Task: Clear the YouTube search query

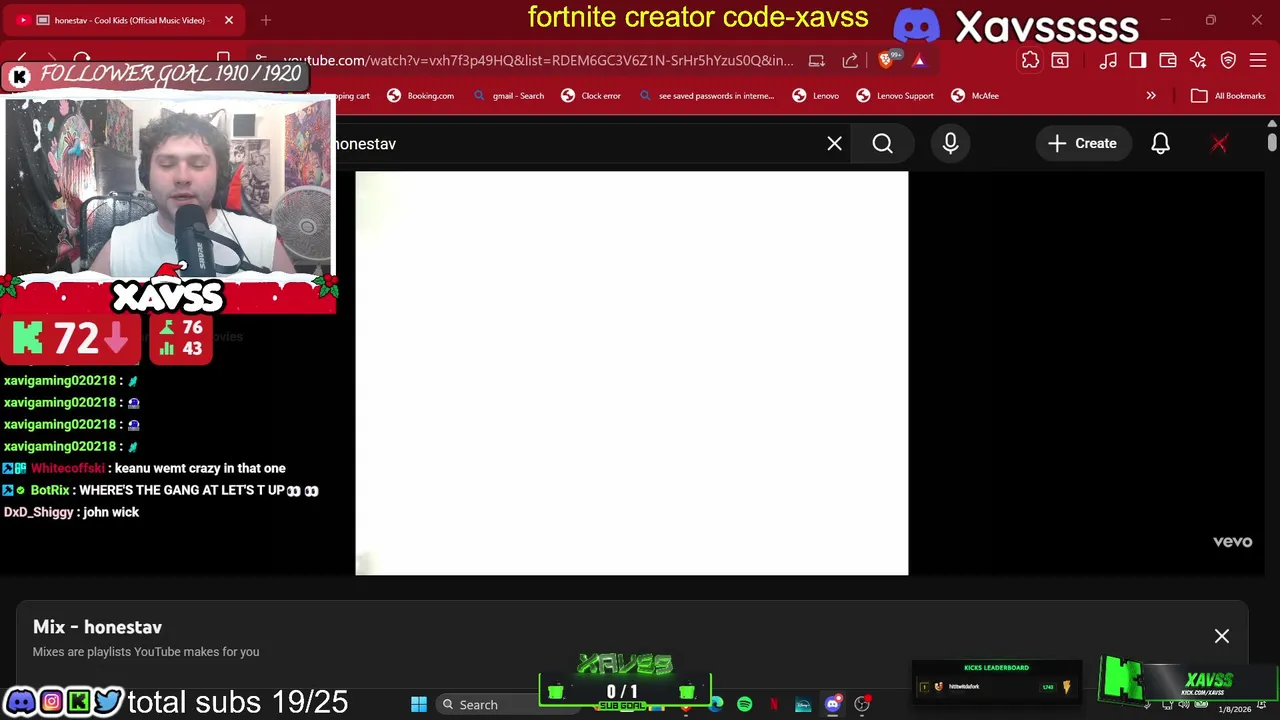Action: tap(834, 144)
